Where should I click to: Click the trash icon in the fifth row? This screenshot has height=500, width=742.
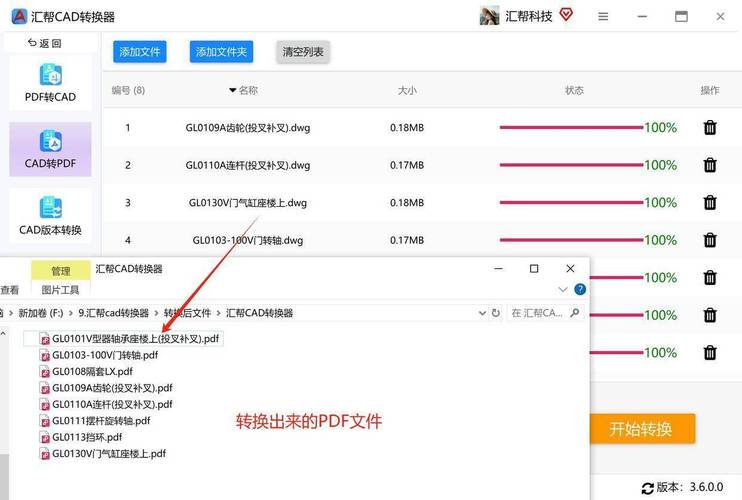click(x=710, y=278)
